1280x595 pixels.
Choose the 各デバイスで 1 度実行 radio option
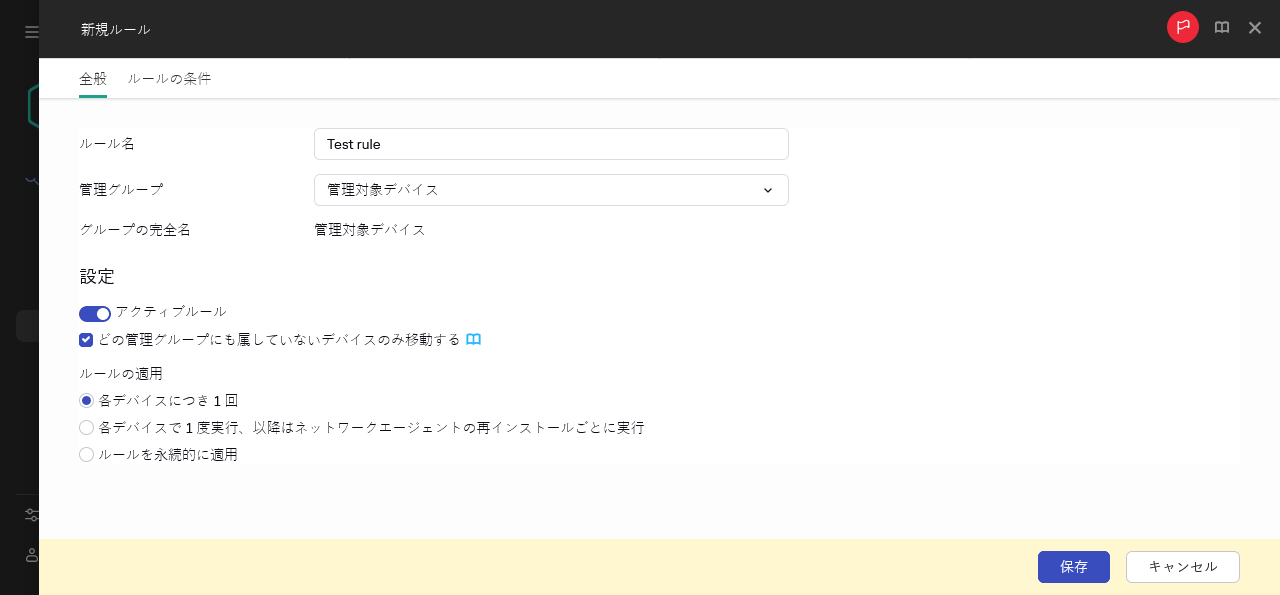click(87, 427)
